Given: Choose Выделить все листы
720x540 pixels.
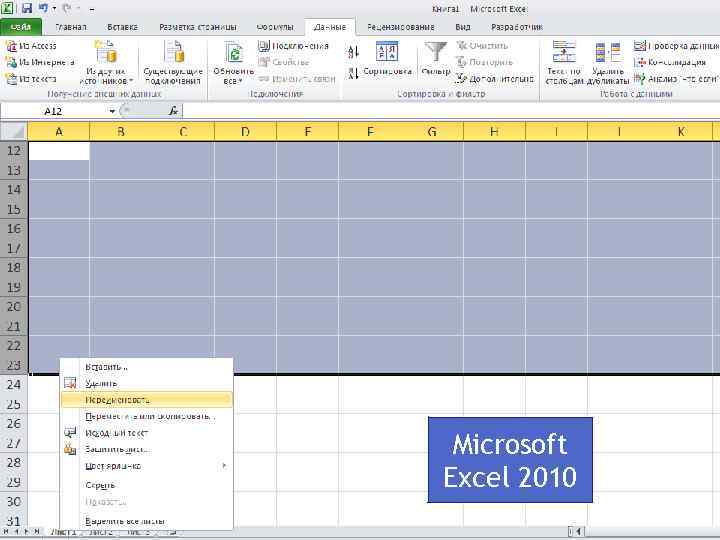Looking at the screenshot, I should (x=146, y=521).
